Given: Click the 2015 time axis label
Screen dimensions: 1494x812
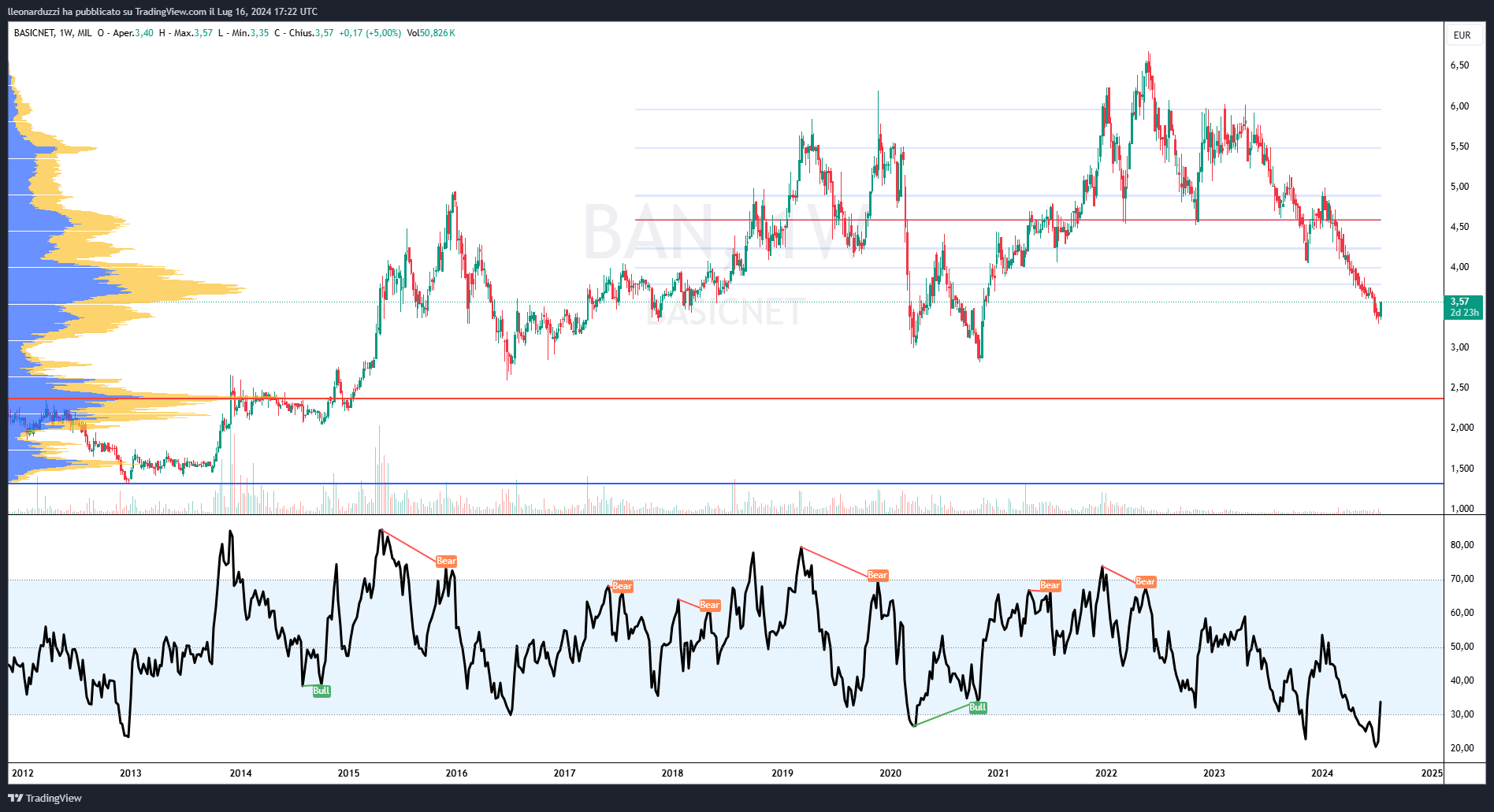Looking at the screenshot, I should (349, 773).
